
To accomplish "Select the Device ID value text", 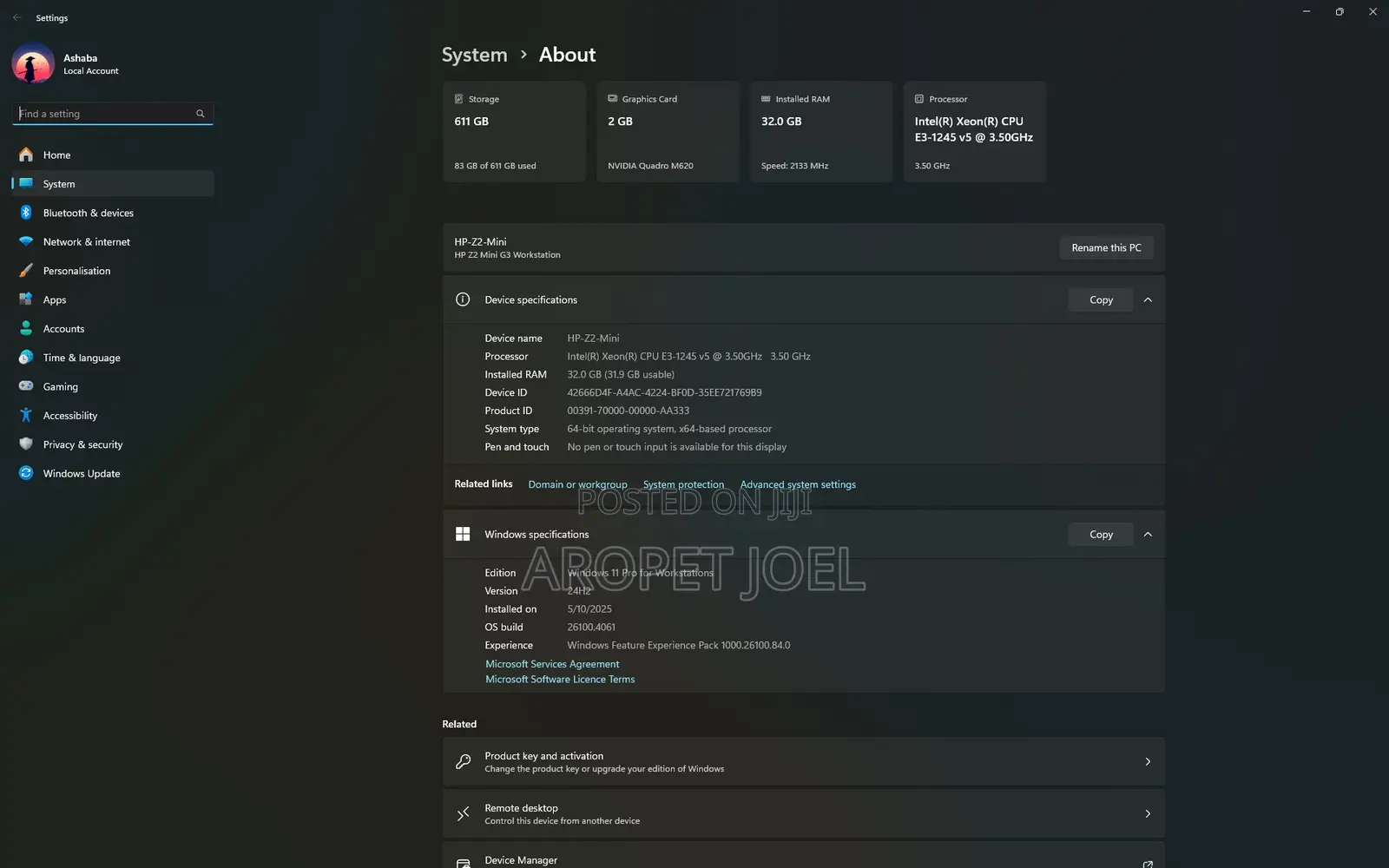I will pyautogui.click(x=664, y=393).
